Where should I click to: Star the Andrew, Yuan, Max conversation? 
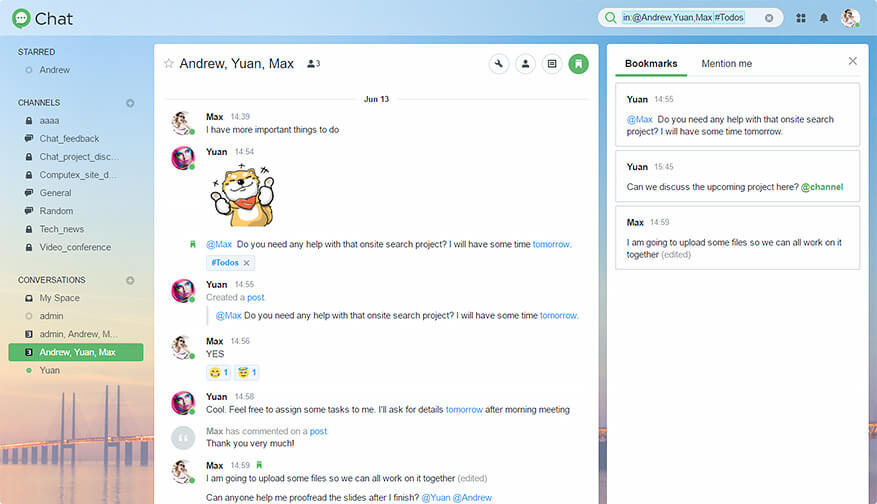click(168, 64)
